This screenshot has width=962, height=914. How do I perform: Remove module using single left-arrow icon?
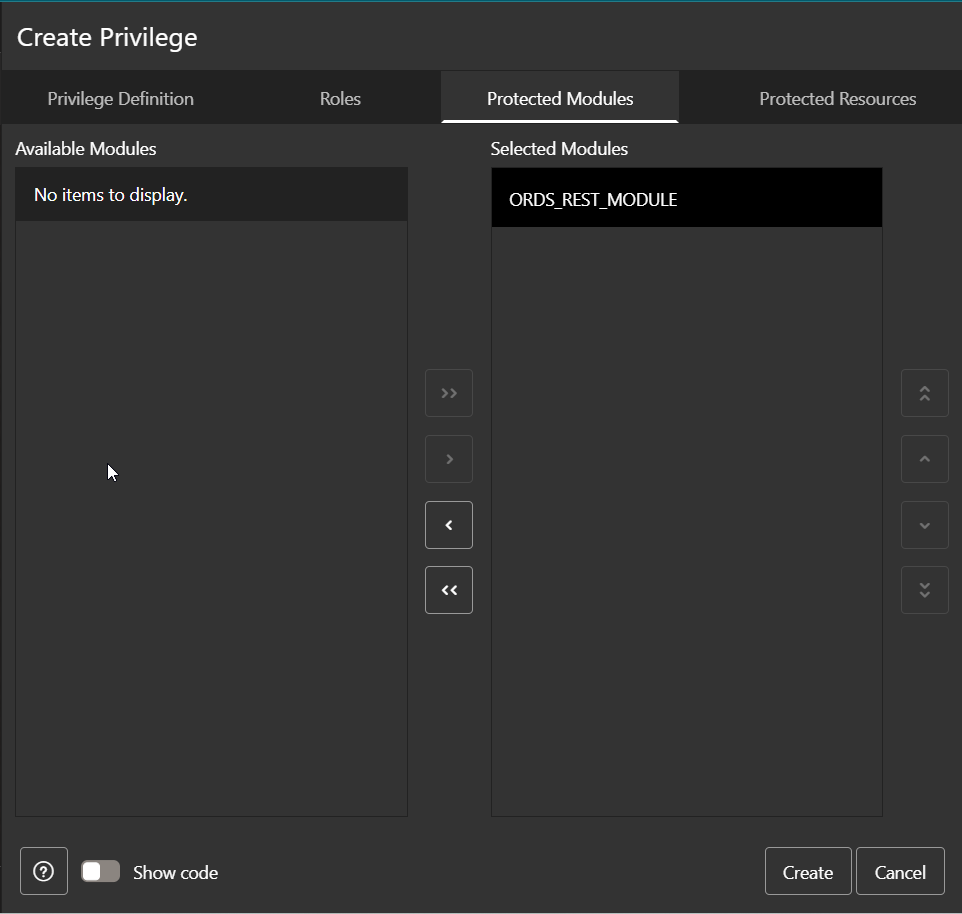(x=448, y=524)
